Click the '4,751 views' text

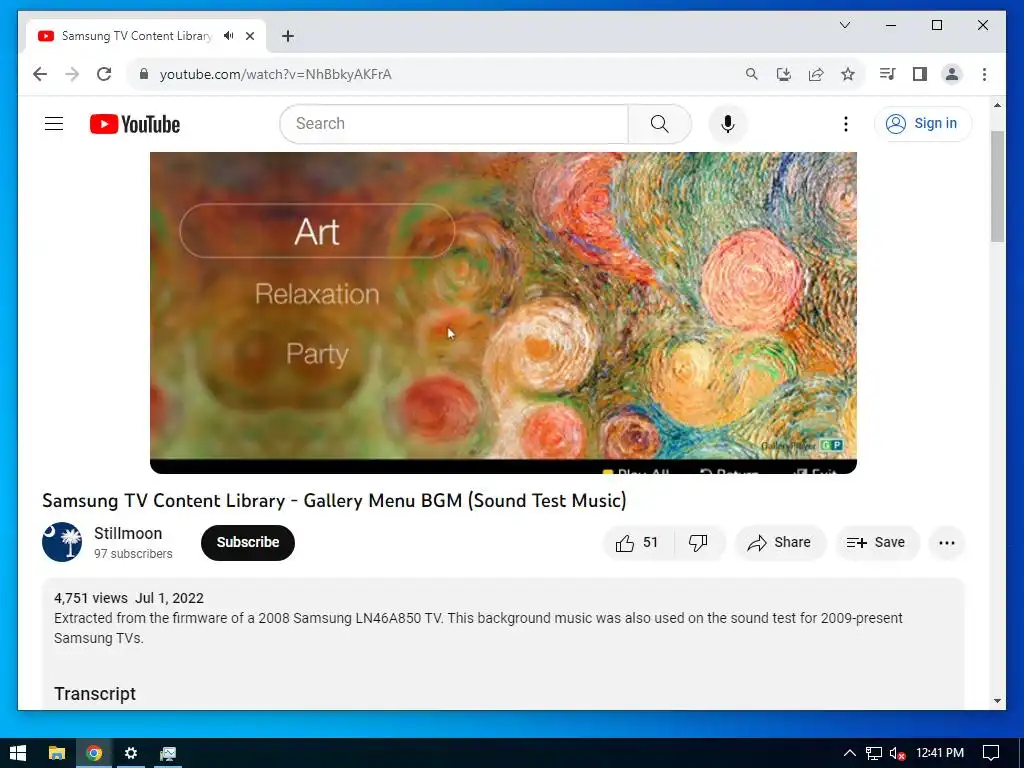point(91,598)
